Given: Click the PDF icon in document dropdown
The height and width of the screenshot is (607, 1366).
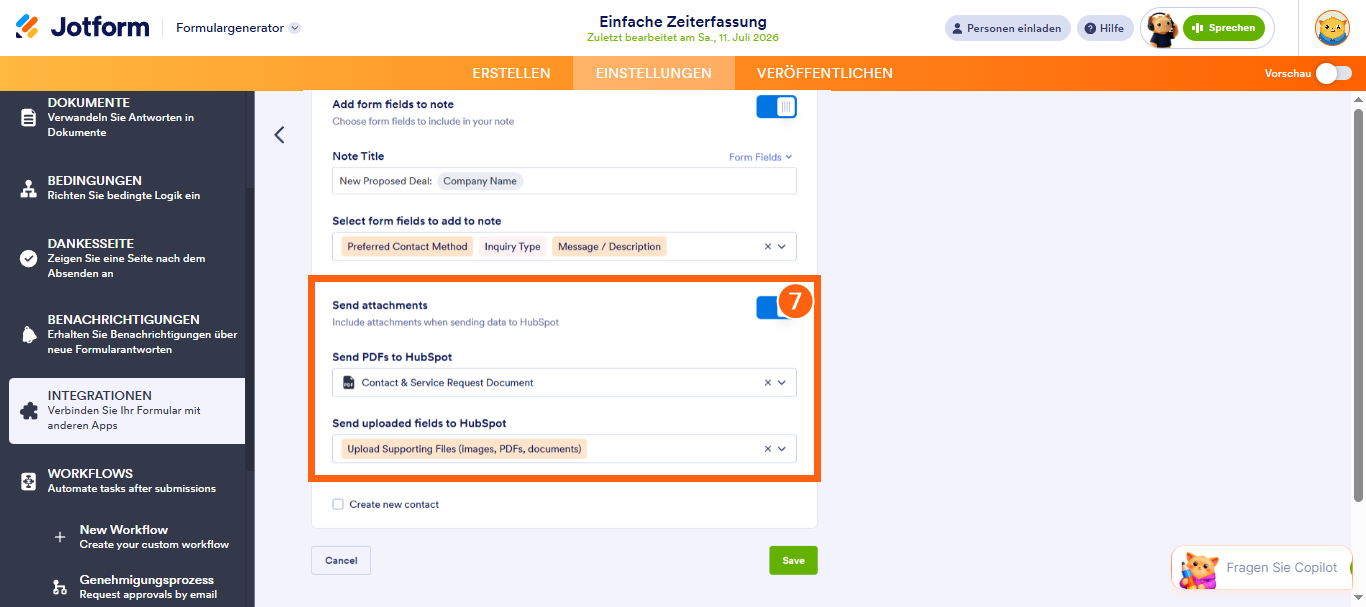Looking at the screenshot, I should [x=349, y=383].
